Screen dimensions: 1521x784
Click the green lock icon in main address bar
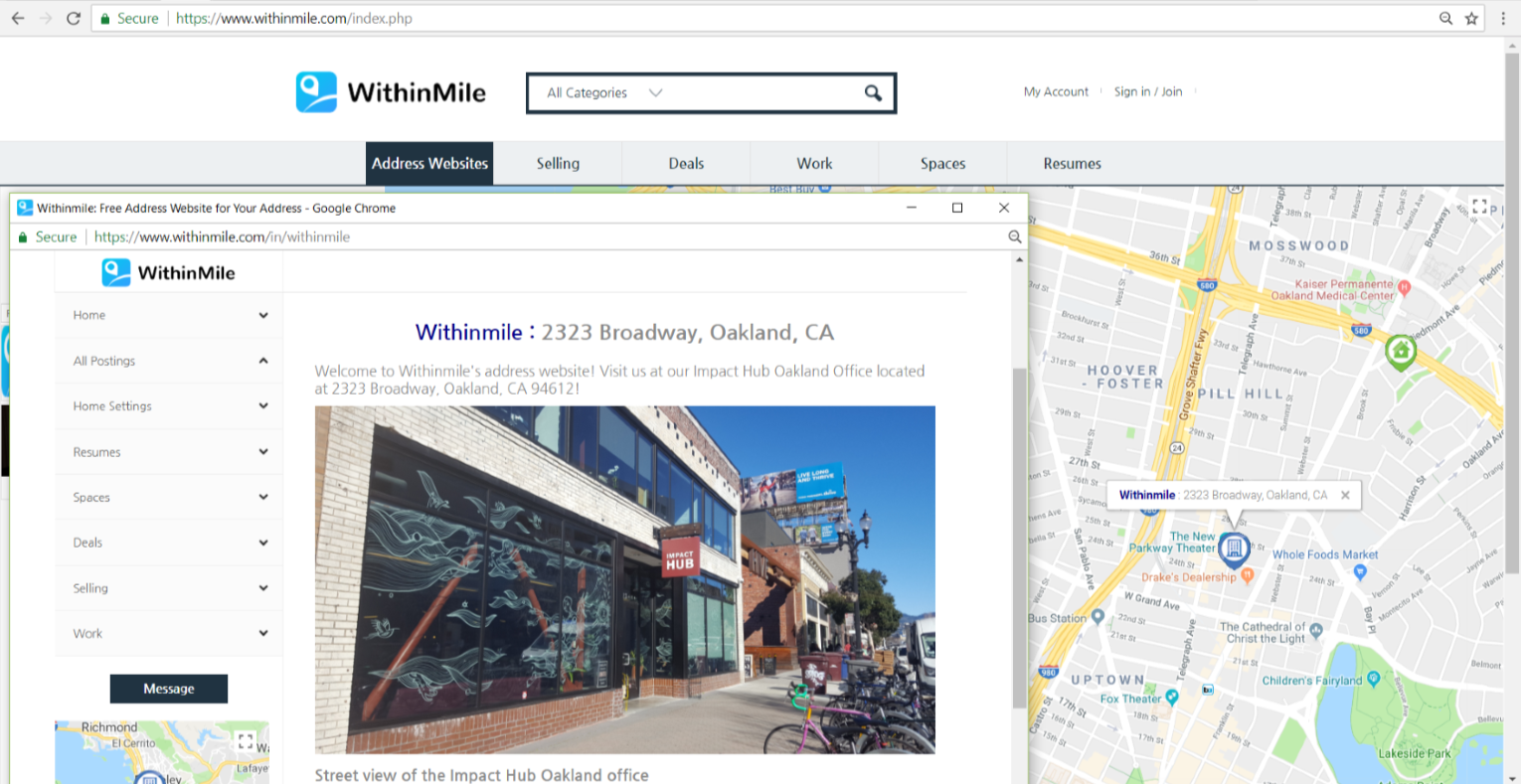pos(105,19)
